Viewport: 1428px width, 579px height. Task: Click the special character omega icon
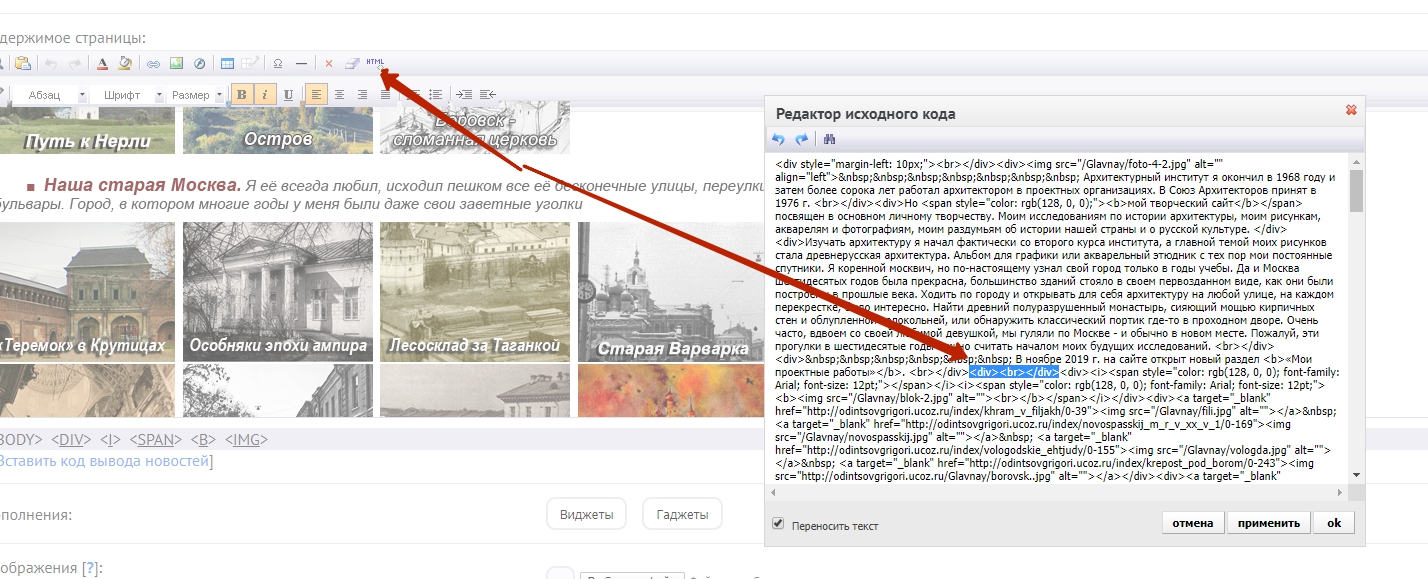[x=277, y=64]
